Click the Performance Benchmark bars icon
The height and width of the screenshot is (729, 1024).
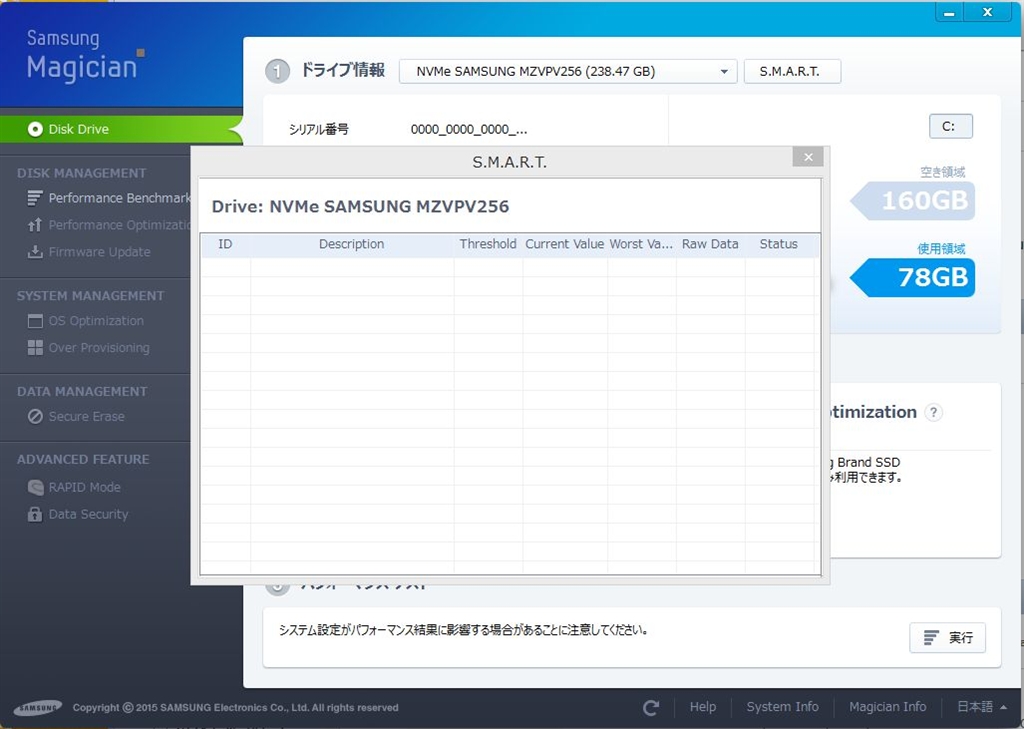(x=35, y=198)
